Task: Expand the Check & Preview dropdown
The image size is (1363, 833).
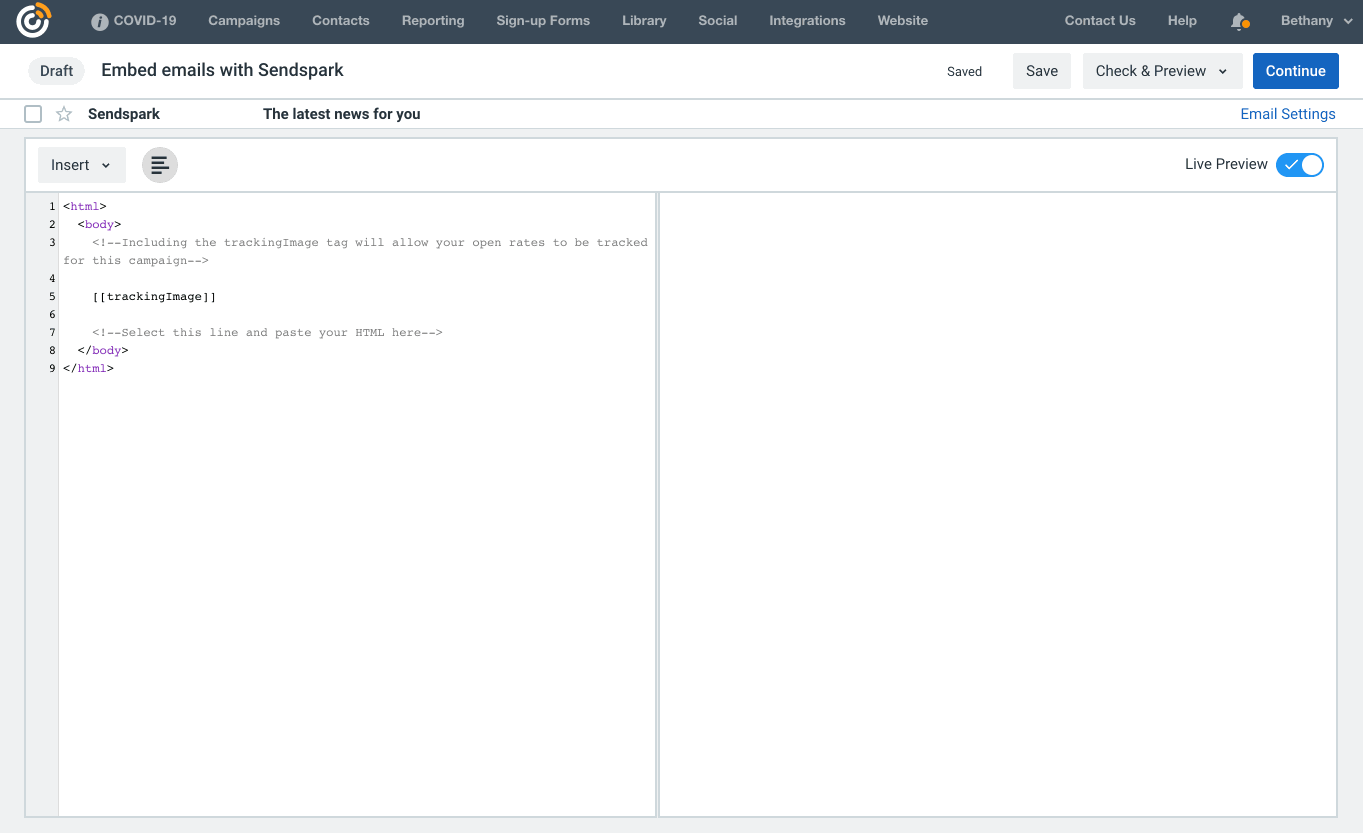Action: coord(1162,71)
